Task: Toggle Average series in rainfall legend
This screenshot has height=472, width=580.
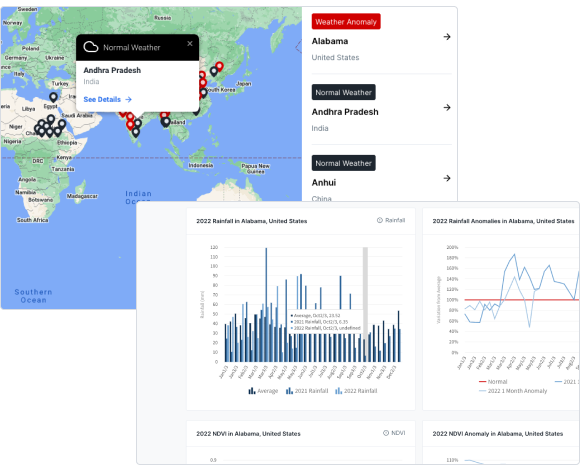Action: pyautogui.click(x=263, y=391)
